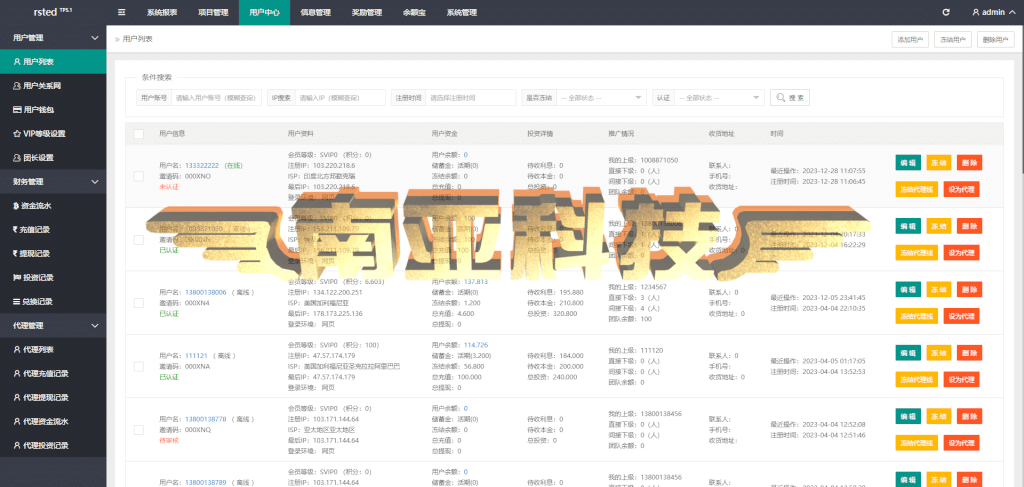Switch to 系统管理 top tab
This screenshot has width=1024, height=487.
[x=462, y=12]
